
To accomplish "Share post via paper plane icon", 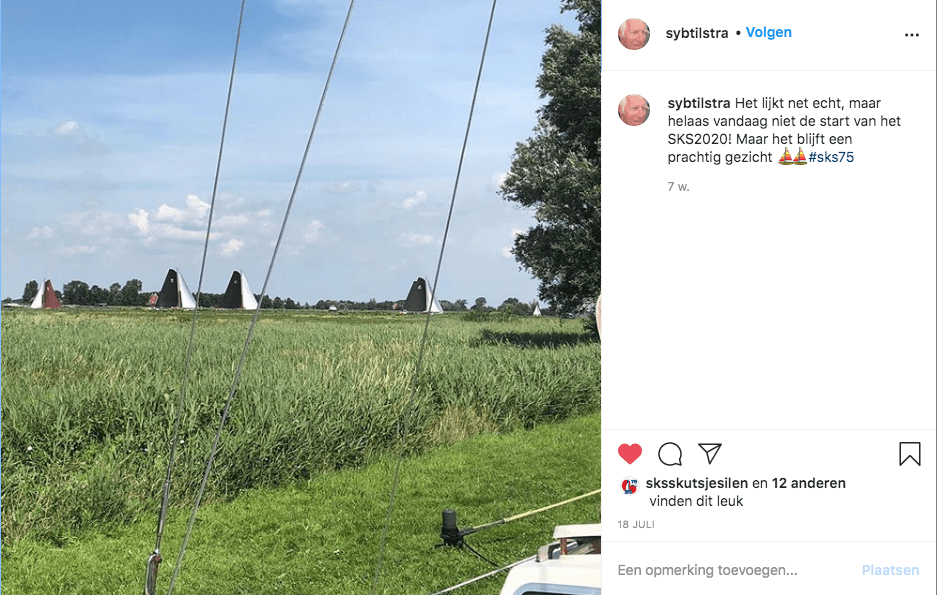I will (x=710, y=453).
